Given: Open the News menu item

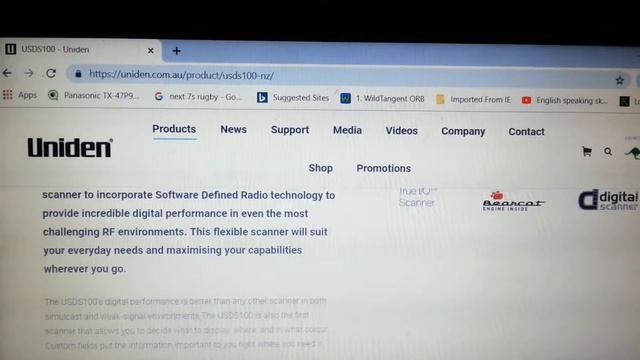Looking at the screenshot, I should click(233, 129).
